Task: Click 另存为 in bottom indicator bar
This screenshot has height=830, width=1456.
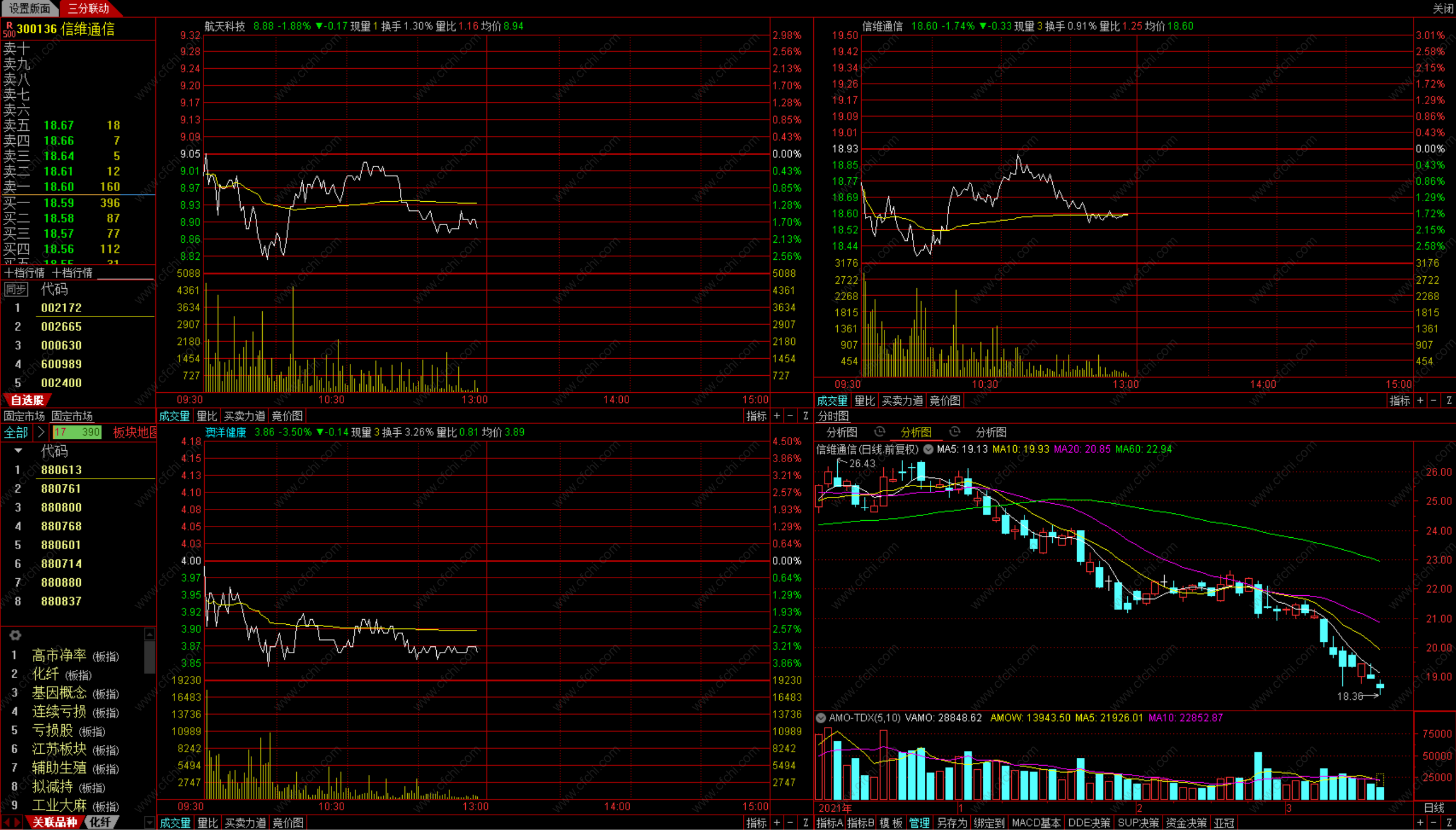Action: [x=952, y=823]
